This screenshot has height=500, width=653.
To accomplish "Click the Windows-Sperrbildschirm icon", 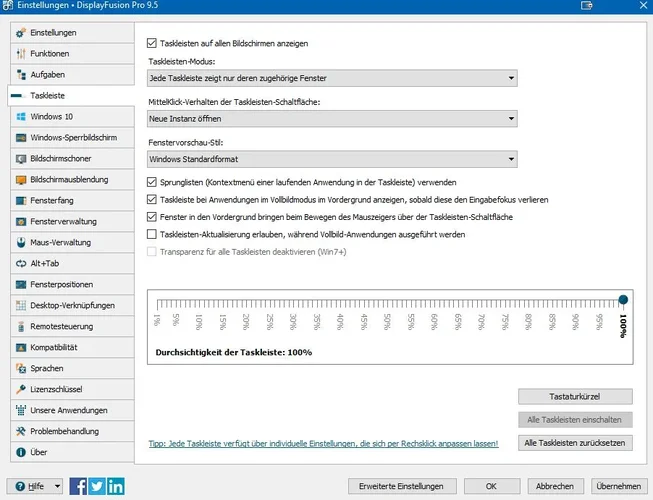I will coord(21,138).
